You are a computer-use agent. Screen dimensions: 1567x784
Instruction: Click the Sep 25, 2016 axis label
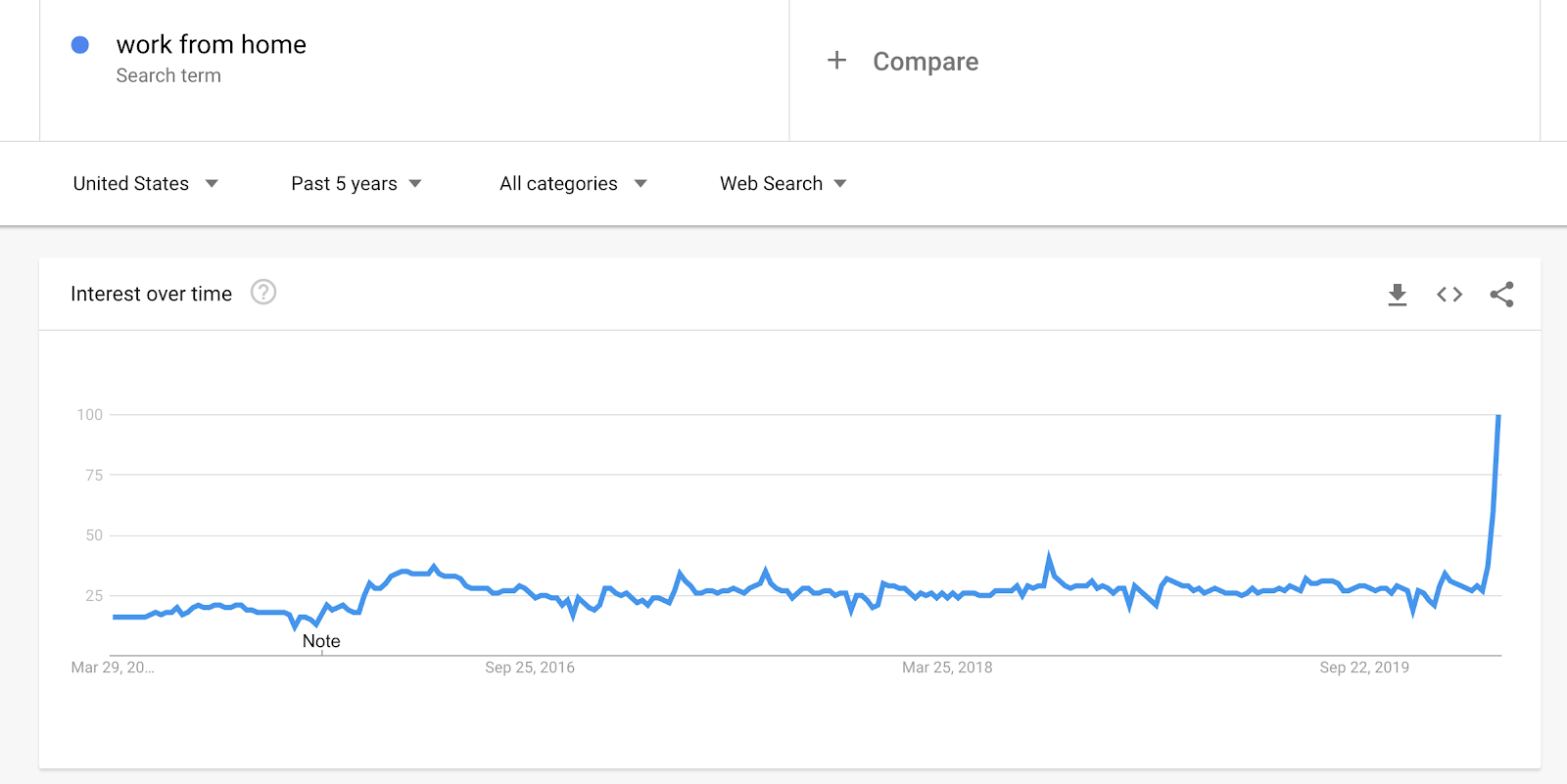[x=530, y=668]
